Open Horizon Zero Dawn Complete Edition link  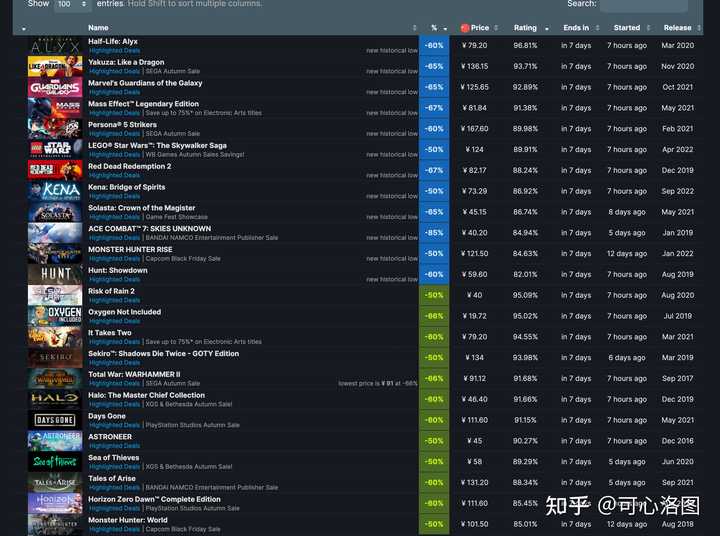point(154,499)
